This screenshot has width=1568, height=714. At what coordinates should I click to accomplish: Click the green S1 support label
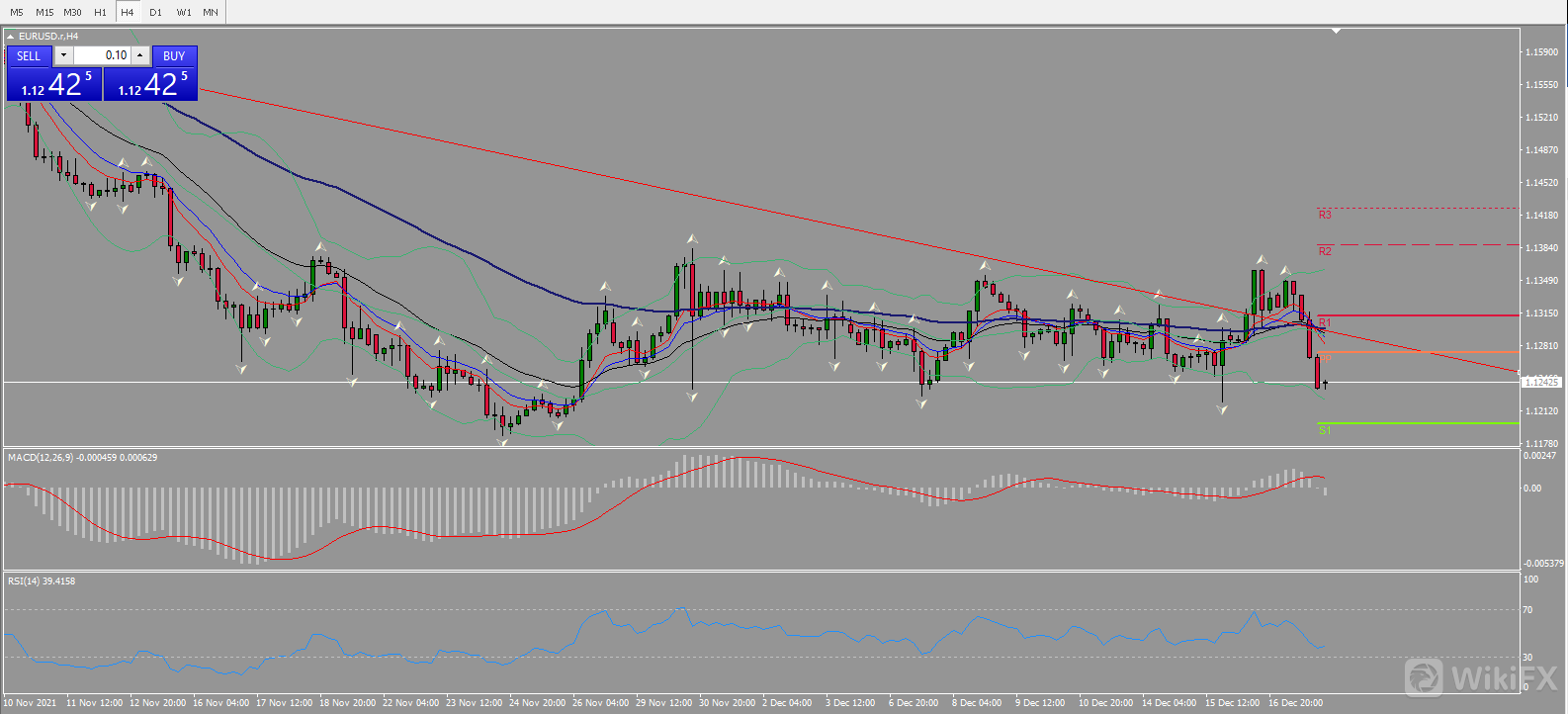coord(1325,430)
